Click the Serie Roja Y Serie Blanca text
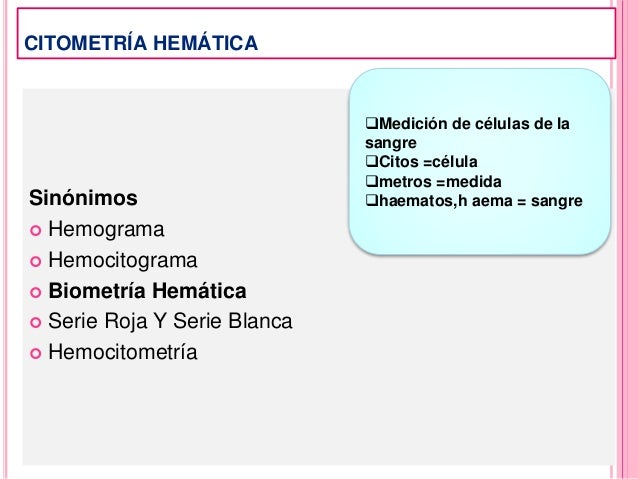 click(170, 321)
